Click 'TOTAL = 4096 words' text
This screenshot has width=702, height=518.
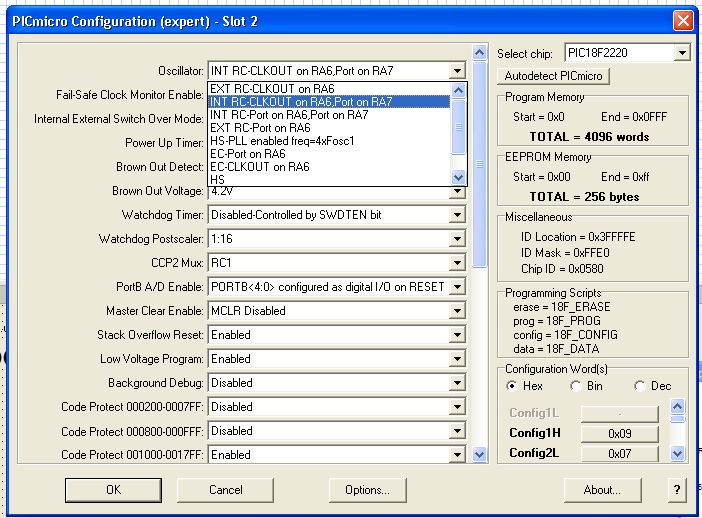(589, 137)
